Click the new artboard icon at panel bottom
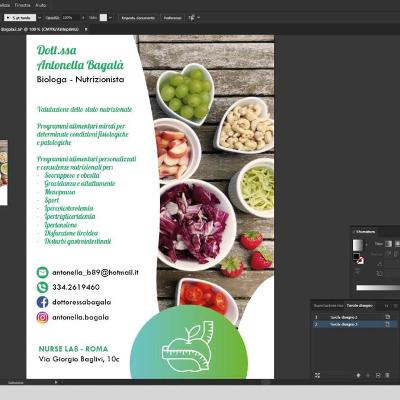 [378, 375]
